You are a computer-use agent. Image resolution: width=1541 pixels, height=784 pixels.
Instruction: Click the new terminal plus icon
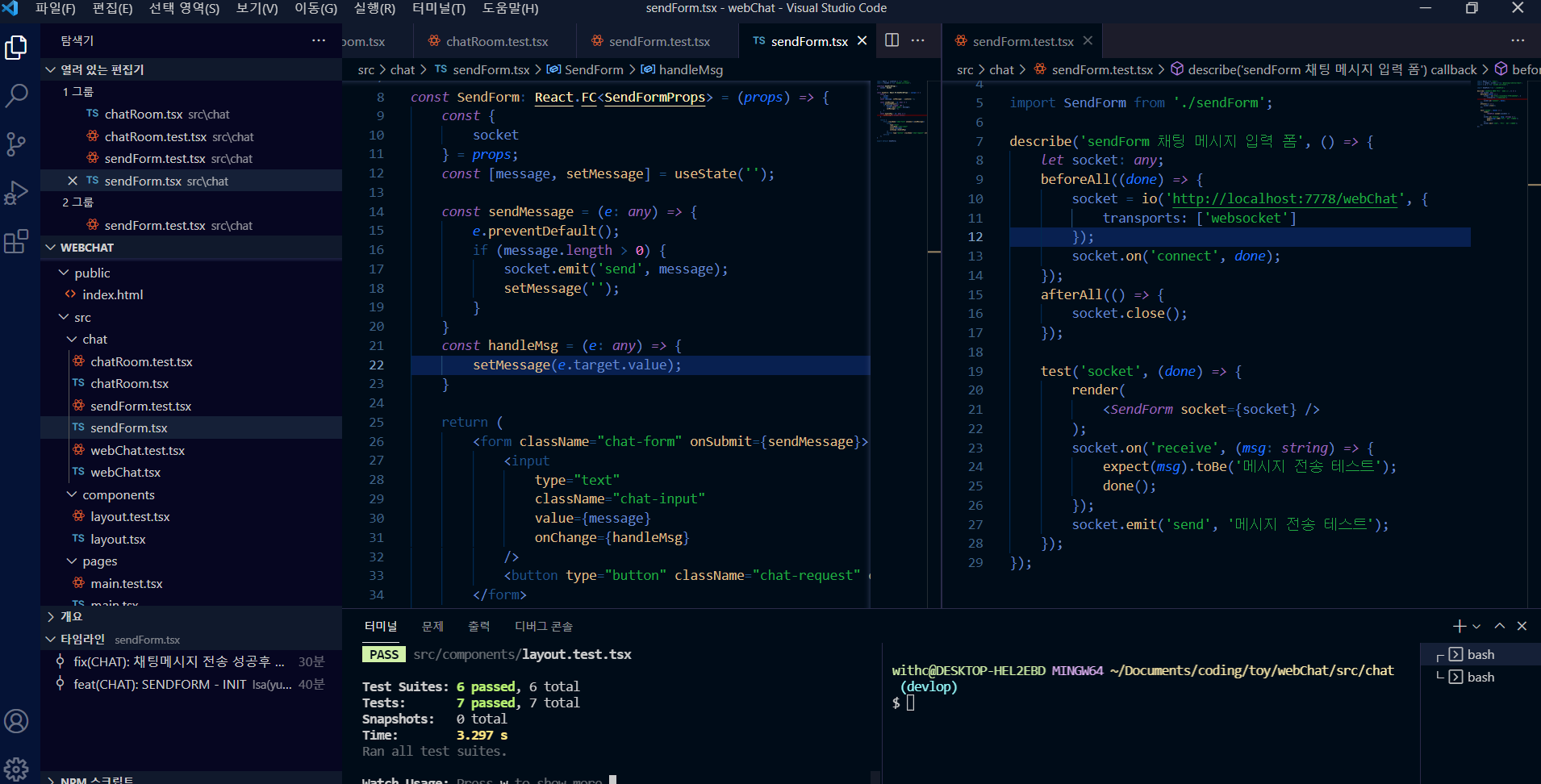click(x=1459, y=626)
